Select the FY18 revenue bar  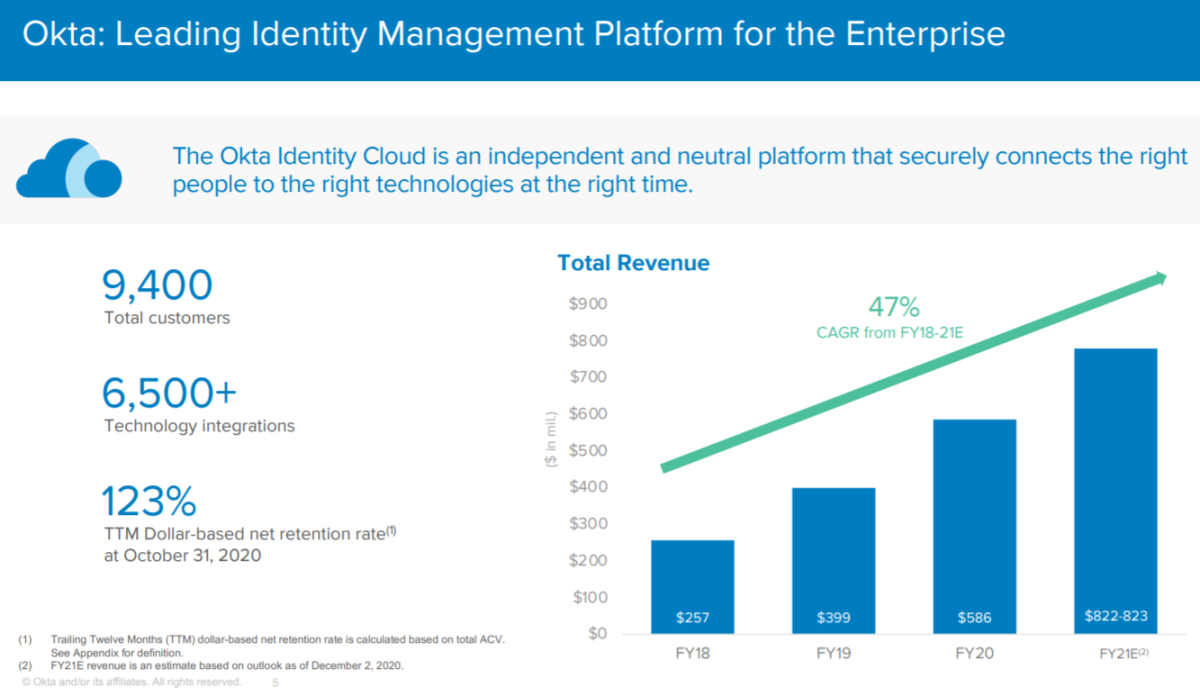[692, 587]
